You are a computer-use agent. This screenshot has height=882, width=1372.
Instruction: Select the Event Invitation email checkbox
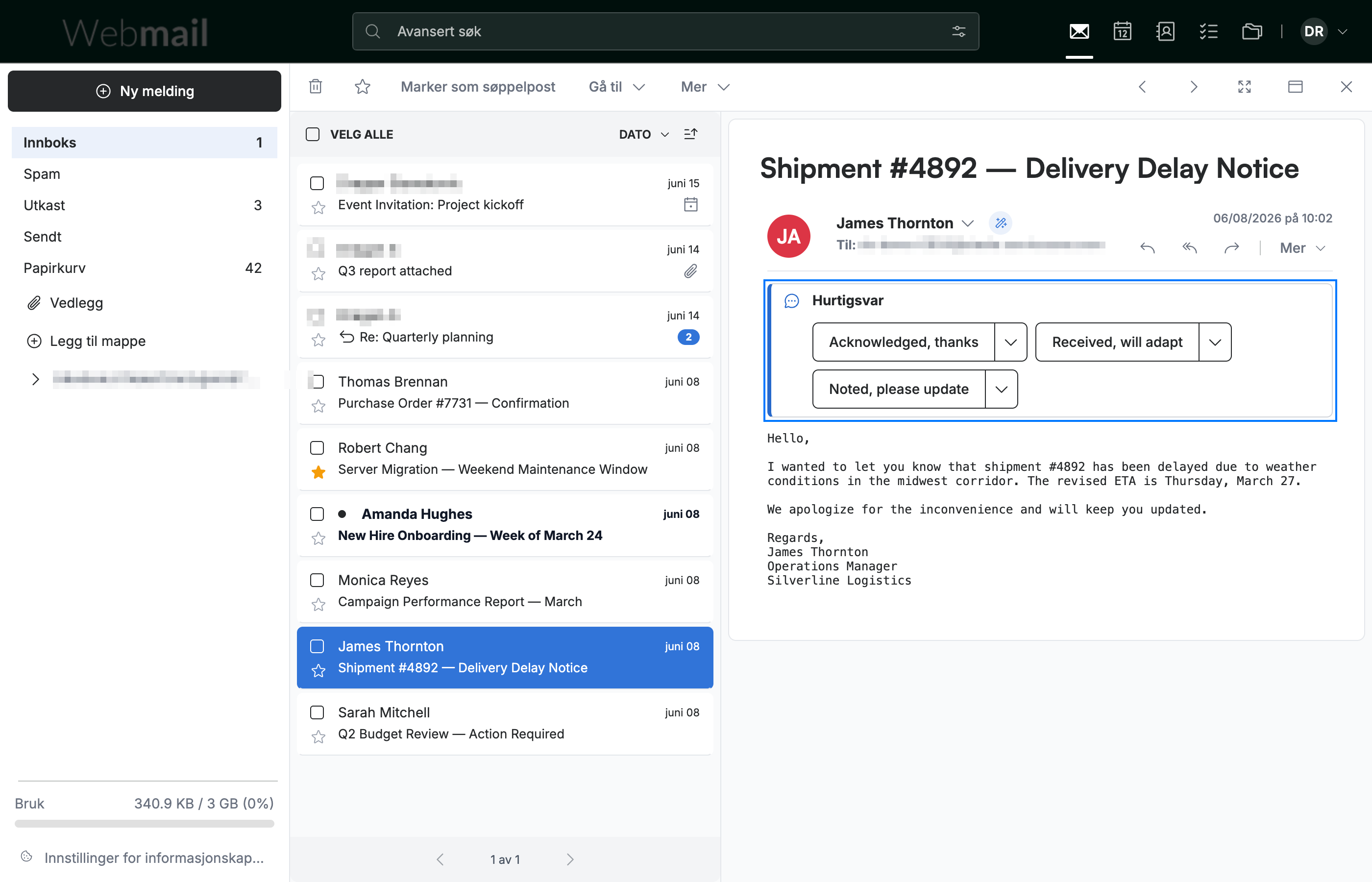click(x=317, y=183)
